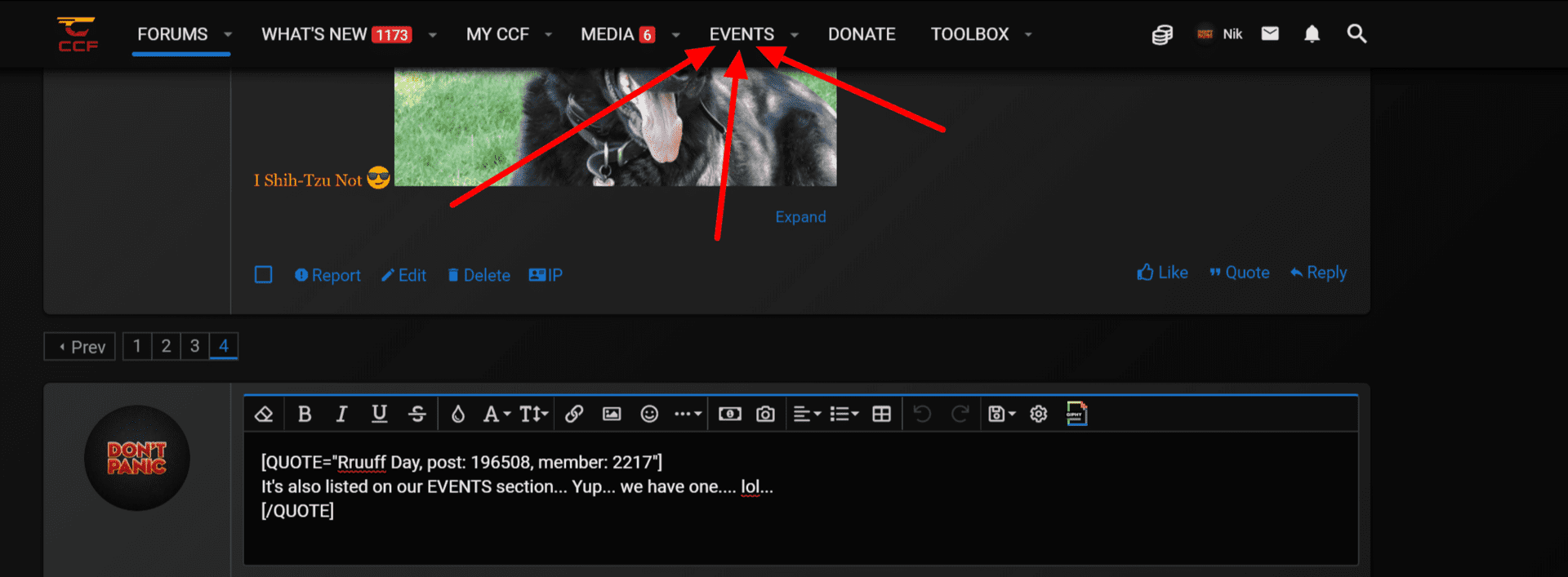Open notifications bell in header
This screenshot has width=1568, height=577.
point(1312,33)
